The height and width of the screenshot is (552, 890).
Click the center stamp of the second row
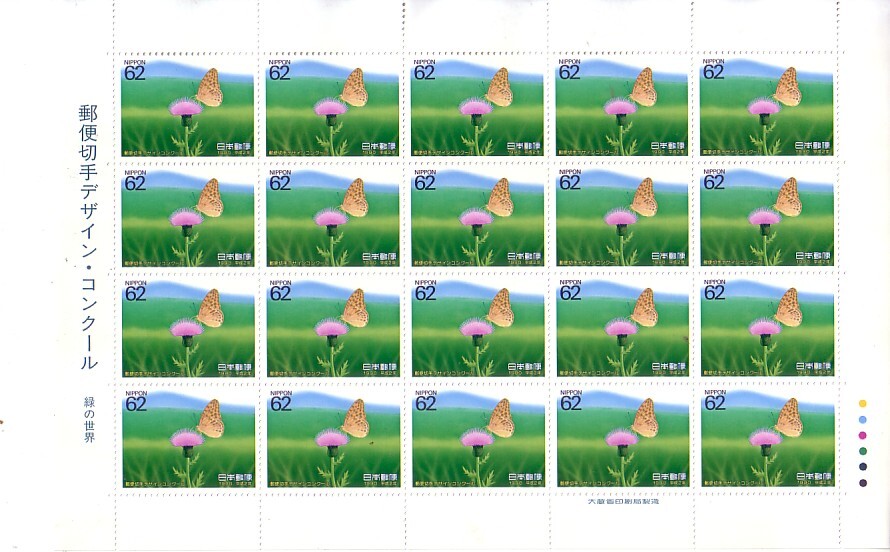[477, 217]
